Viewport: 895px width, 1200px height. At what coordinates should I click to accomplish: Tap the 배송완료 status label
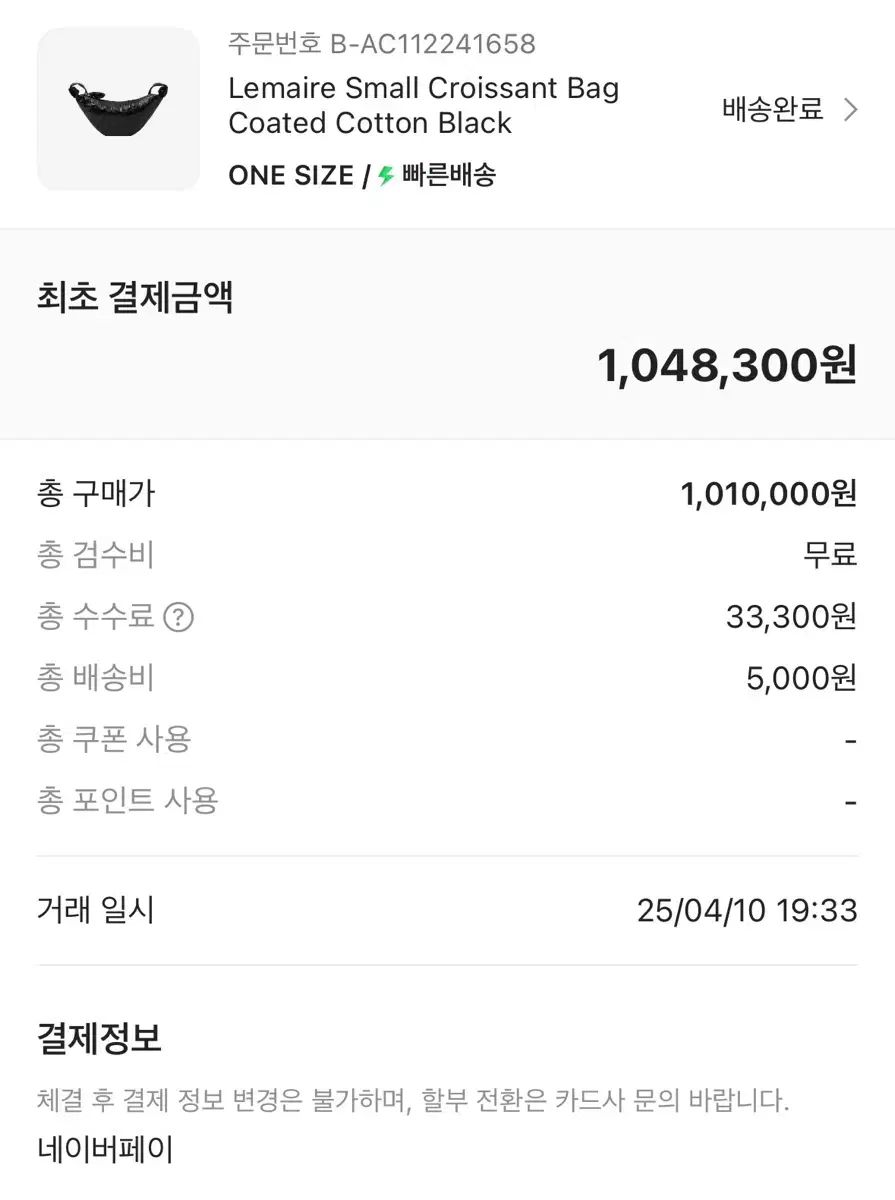coord(772,109)
